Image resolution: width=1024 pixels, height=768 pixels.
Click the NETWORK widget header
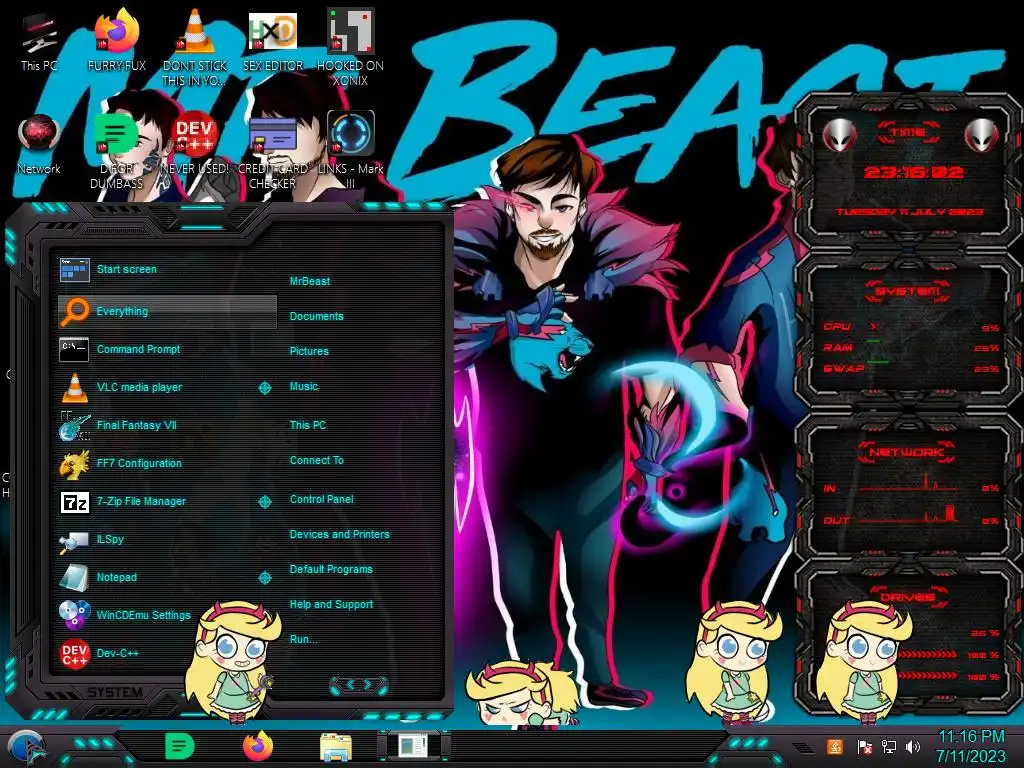tap(906, 452)
